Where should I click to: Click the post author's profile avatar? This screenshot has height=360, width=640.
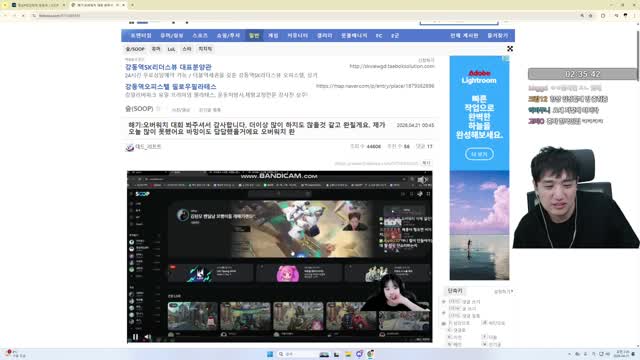[130, 147]
